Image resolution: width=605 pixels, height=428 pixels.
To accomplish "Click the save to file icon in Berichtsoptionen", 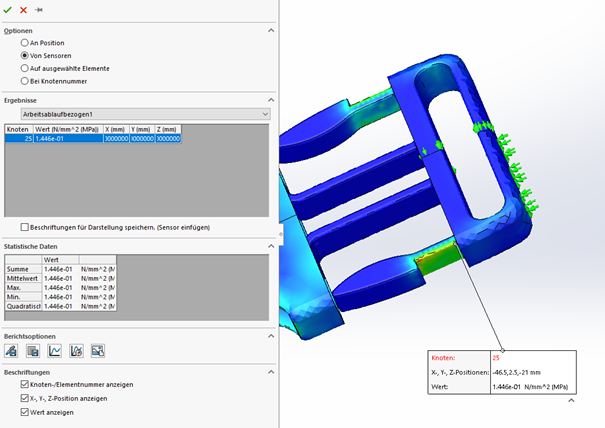I will [33, 351].
